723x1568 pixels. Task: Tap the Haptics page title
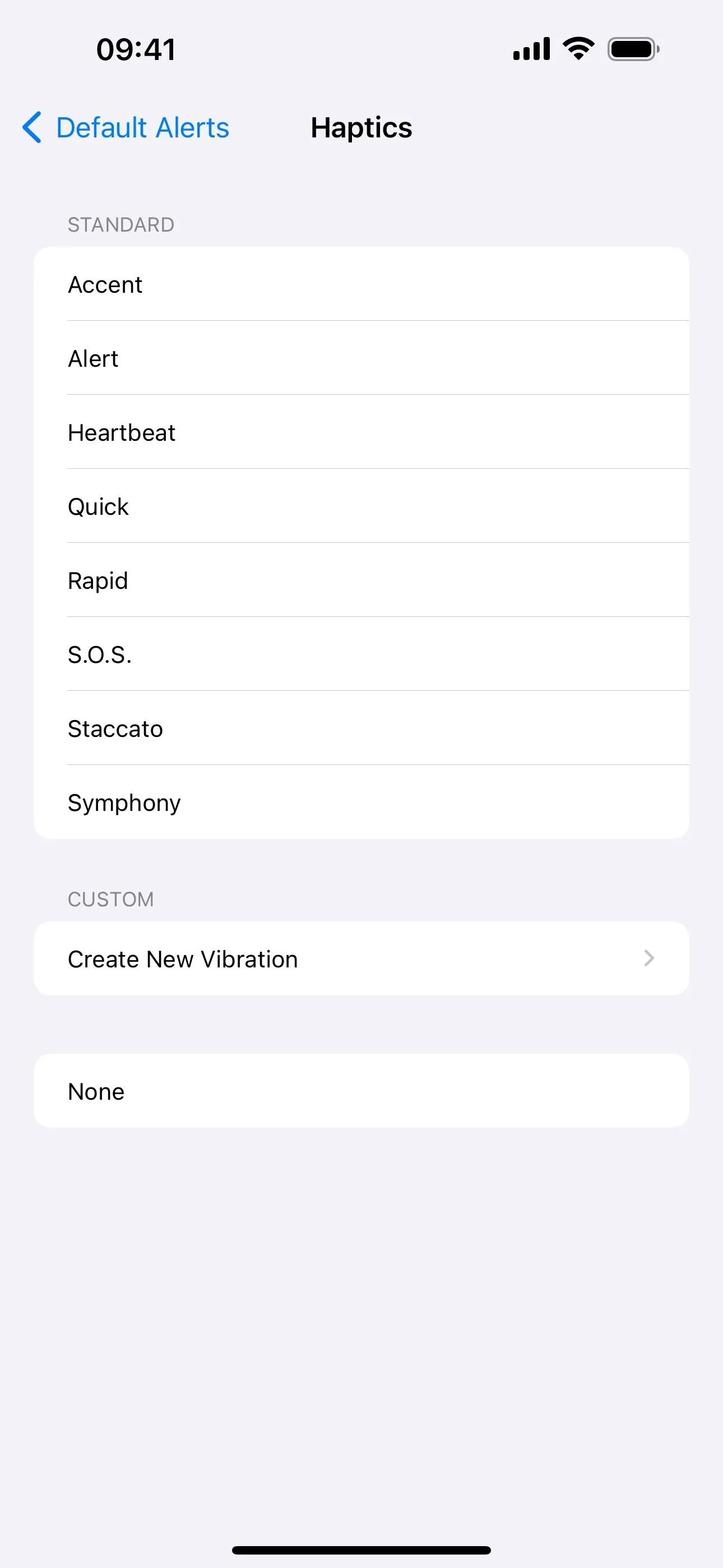(x=361, y=128)
